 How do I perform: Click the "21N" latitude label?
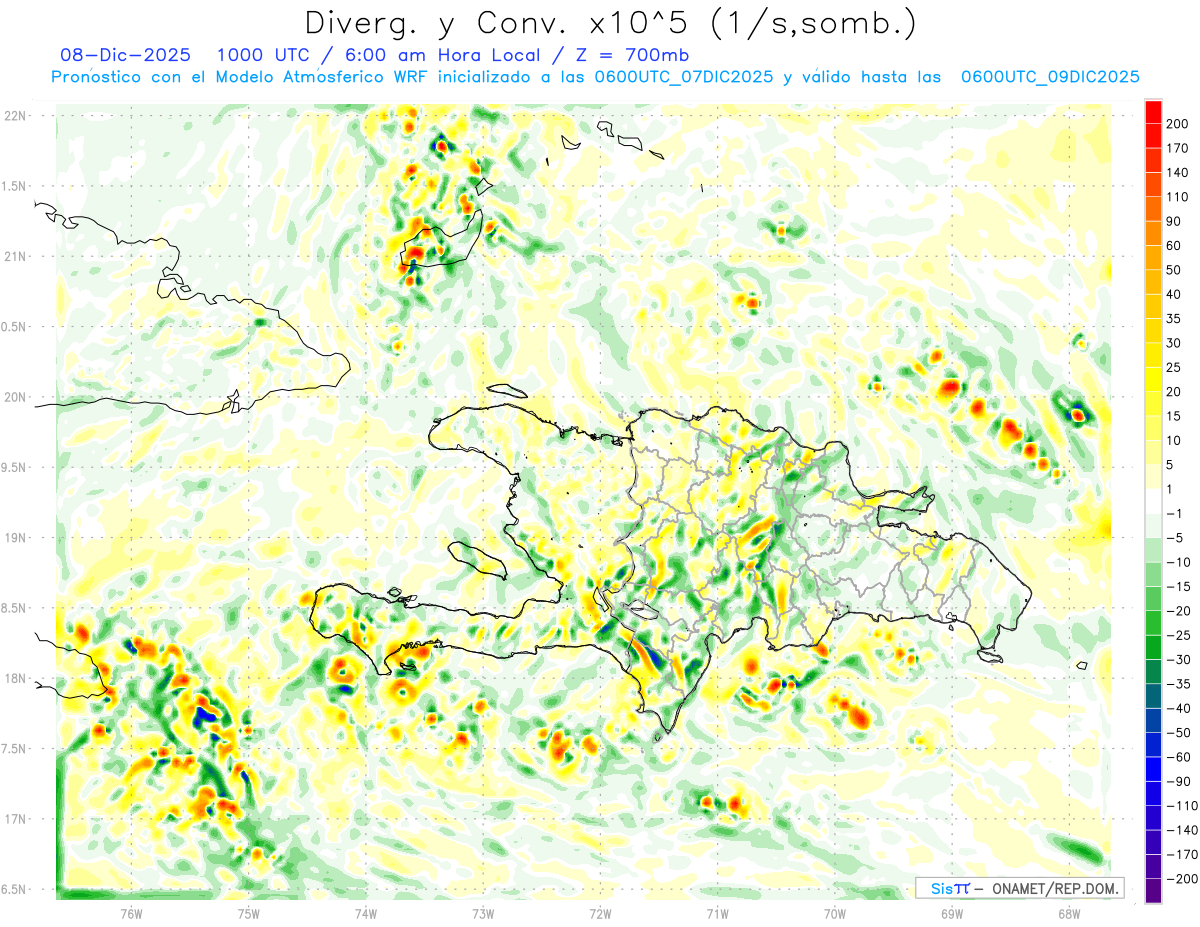[15, 256]
